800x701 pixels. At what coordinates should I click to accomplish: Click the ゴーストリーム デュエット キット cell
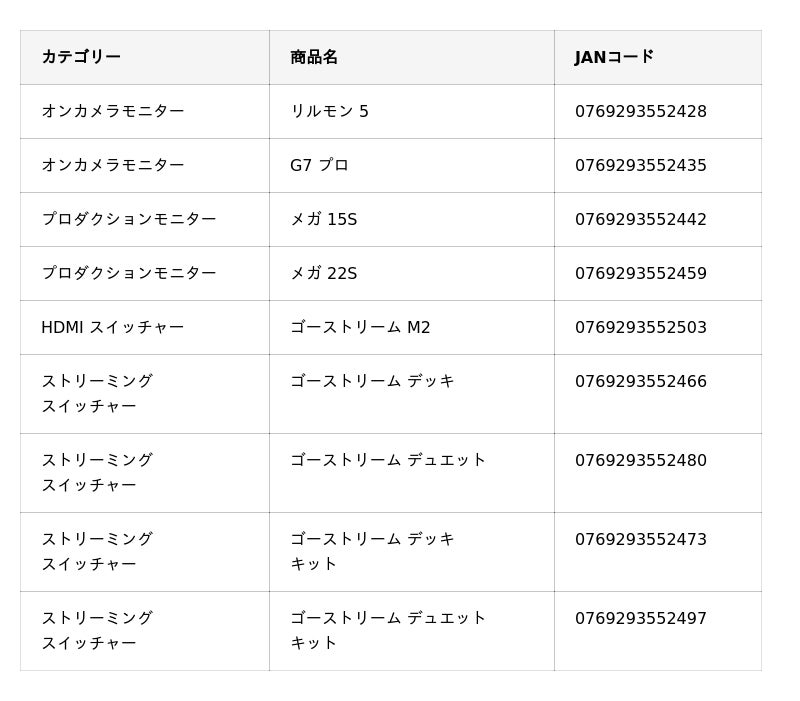pyautogui.click(x=388, y=630)
